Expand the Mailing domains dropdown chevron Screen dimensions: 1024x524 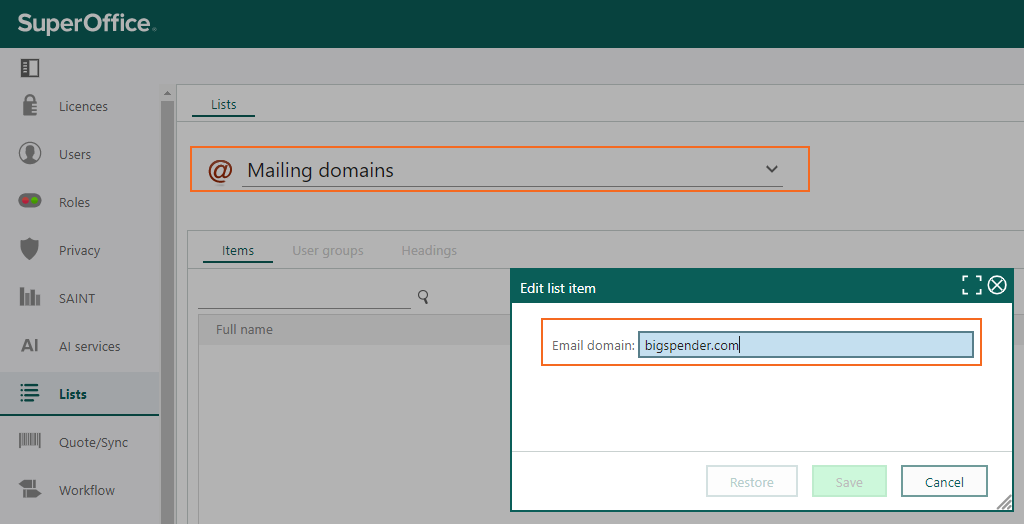click(772, 169)
